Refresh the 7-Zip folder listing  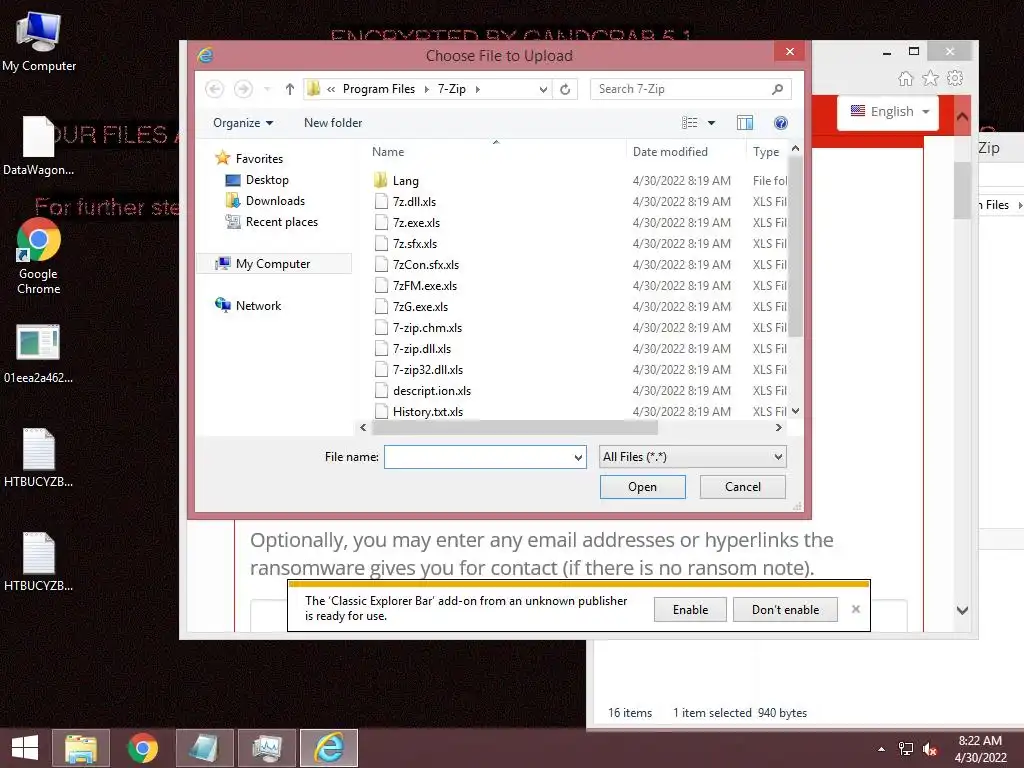coord(565,89)
